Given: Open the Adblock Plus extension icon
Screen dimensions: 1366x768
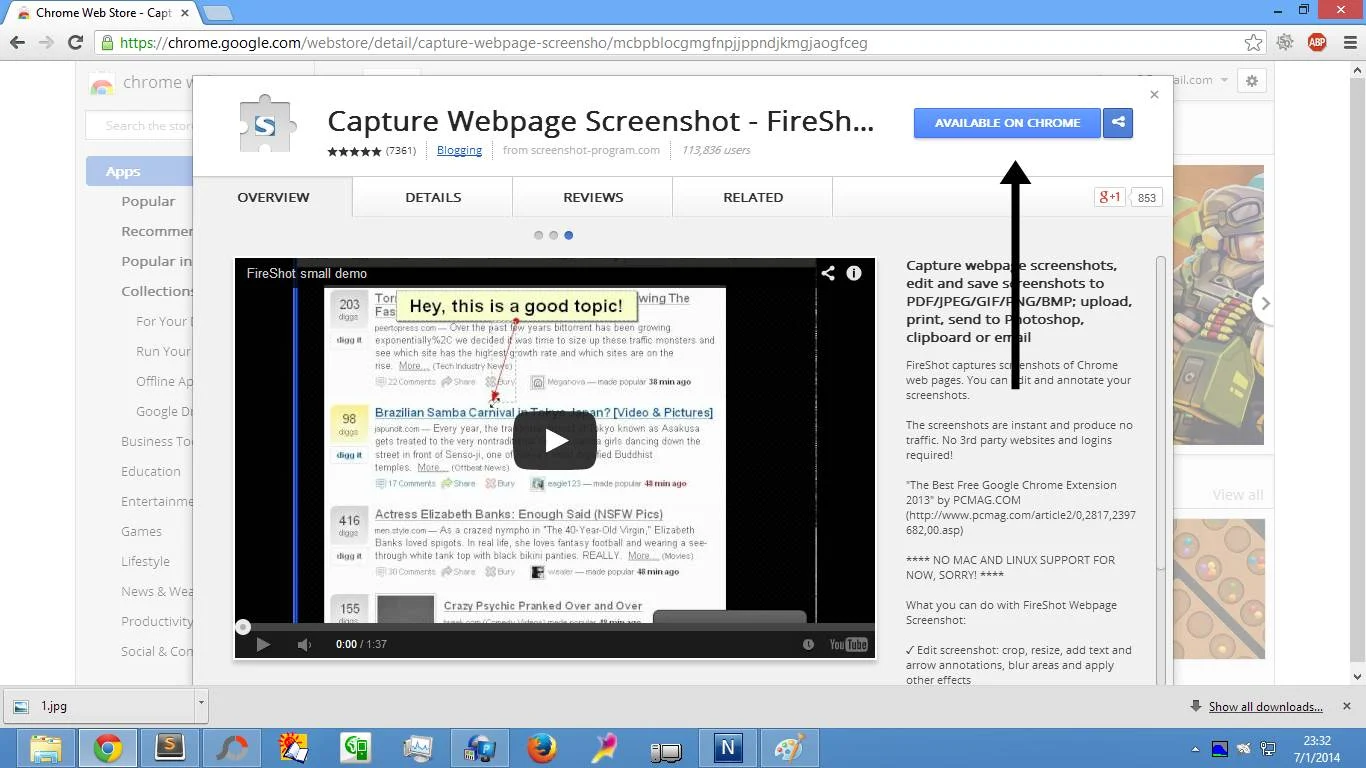Looking at the screenshot, I should click(1317, 43).
